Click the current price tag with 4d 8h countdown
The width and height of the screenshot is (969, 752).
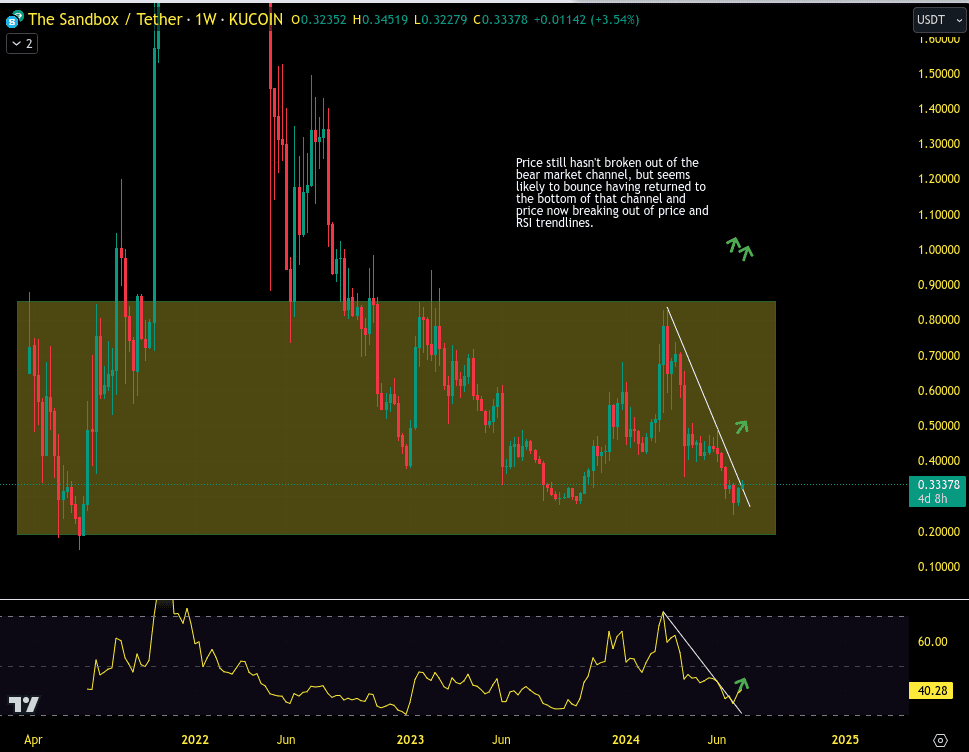[937, 491]
